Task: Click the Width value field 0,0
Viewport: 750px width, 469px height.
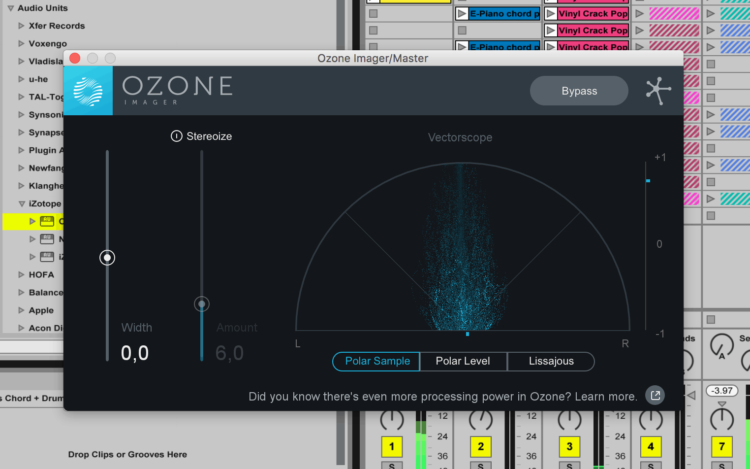Action: pos(135,352)
